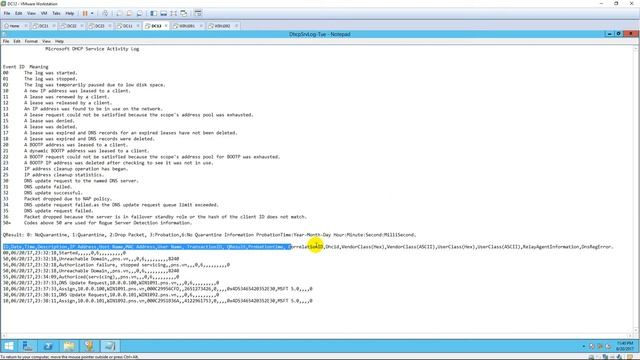
Task: Open Notepad Edit menu
Action: (x=17, y=41)
